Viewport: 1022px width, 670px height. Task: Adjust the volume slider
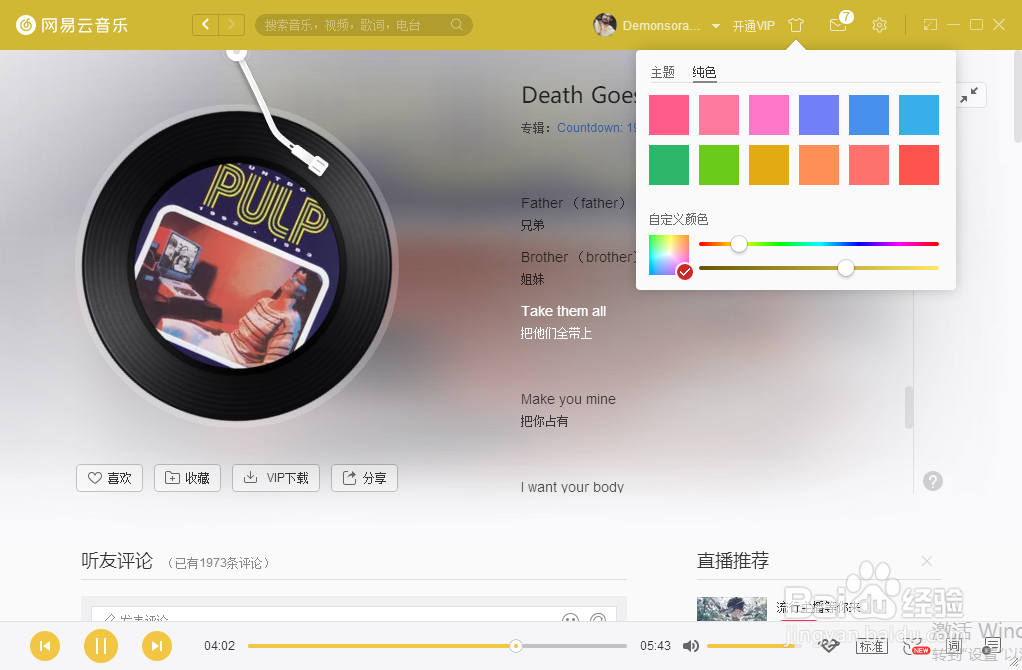tap(755, 646)
